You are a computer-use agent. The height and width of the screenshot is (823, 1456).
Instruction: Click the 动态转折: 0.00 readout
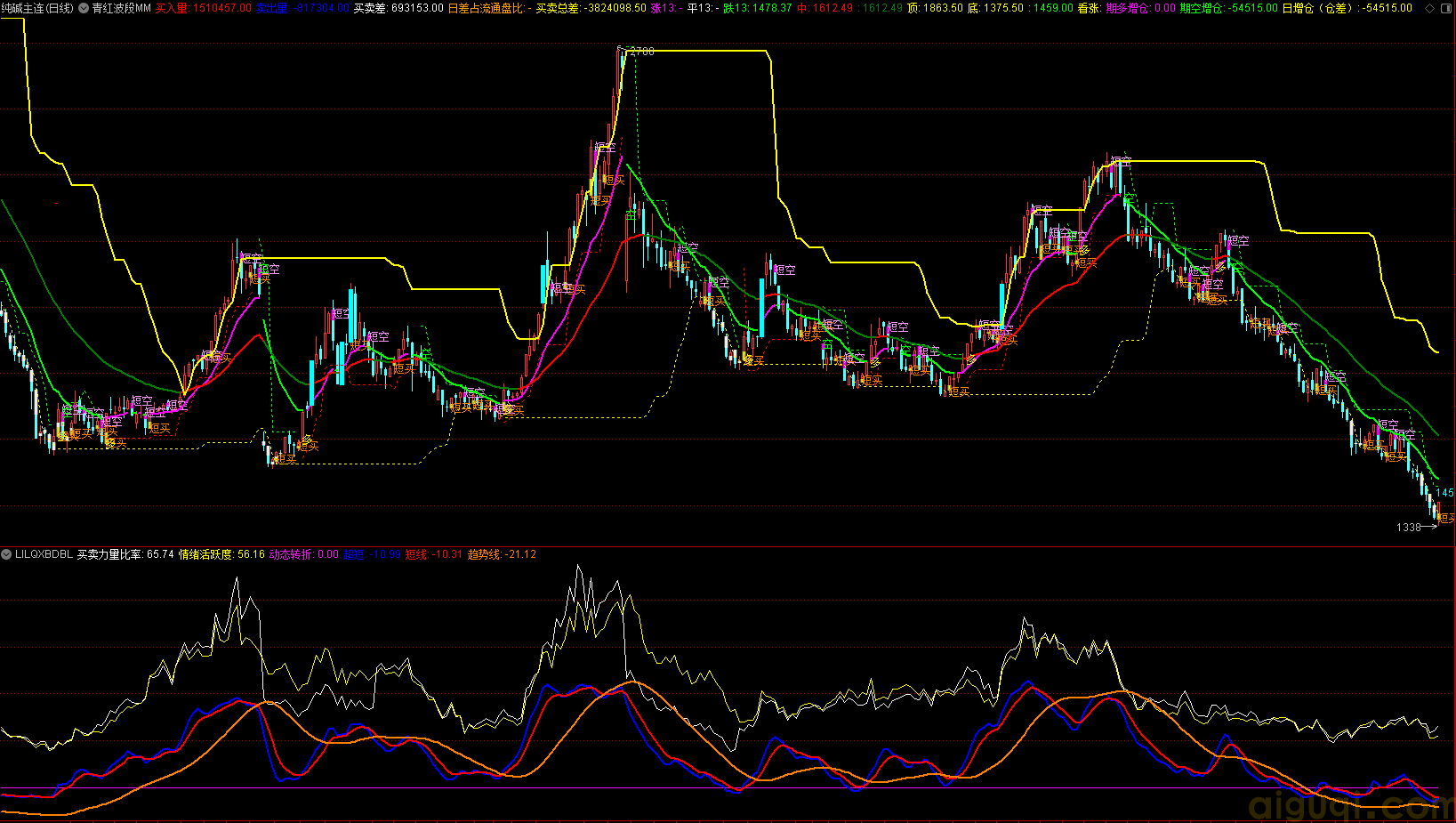(x=304, y=554)
